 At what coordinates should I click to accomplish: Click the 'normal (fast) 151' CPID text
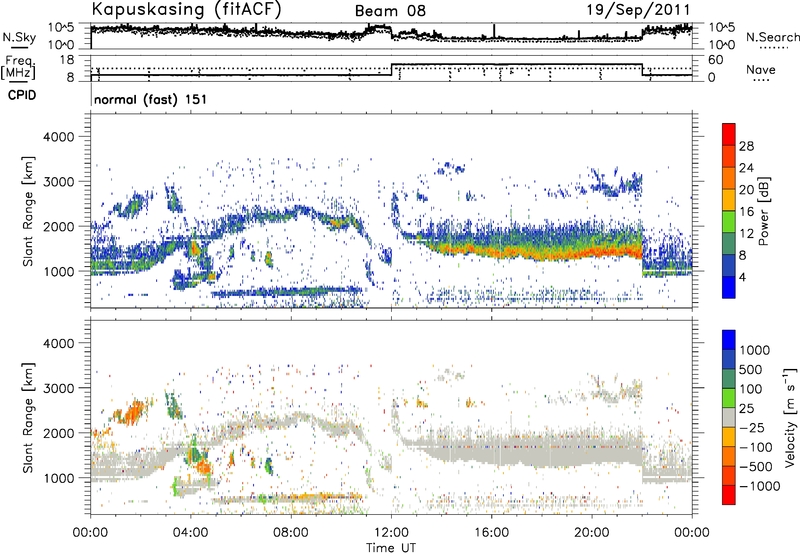coord(151,99)
